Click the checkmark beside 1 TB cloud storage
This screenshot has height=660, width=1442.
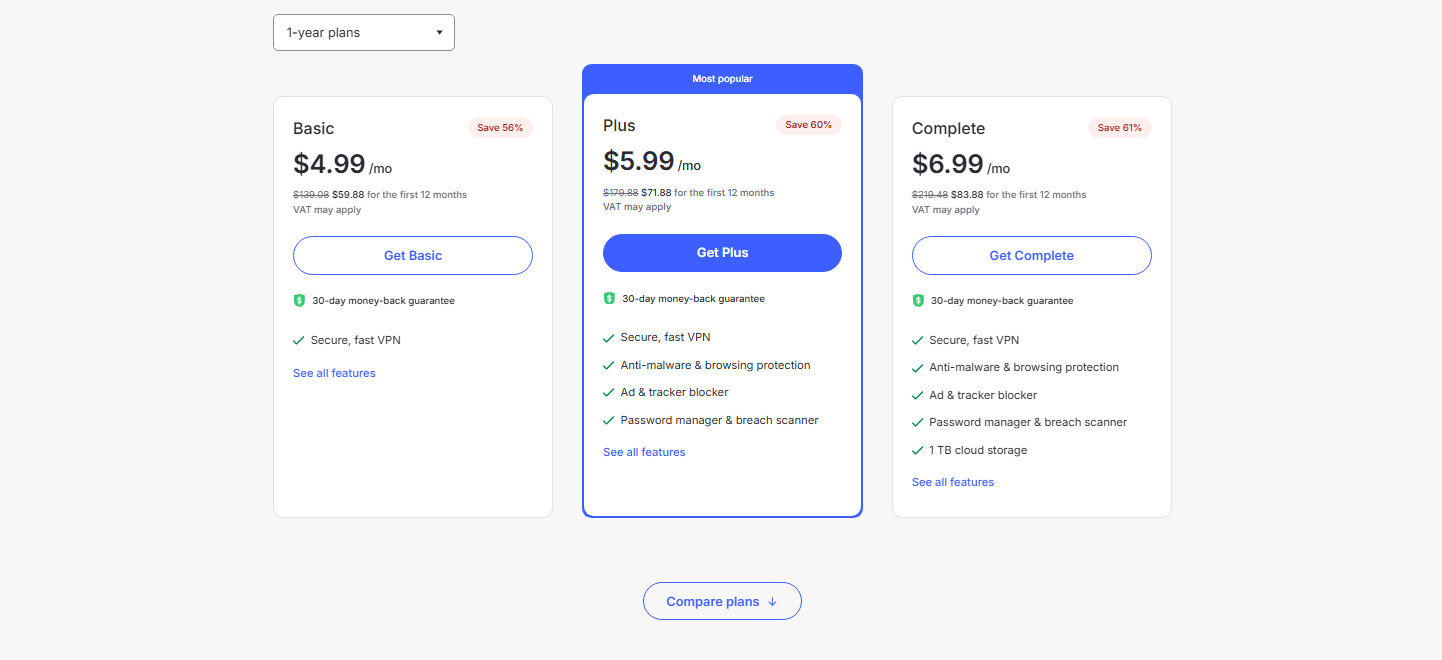918,451
